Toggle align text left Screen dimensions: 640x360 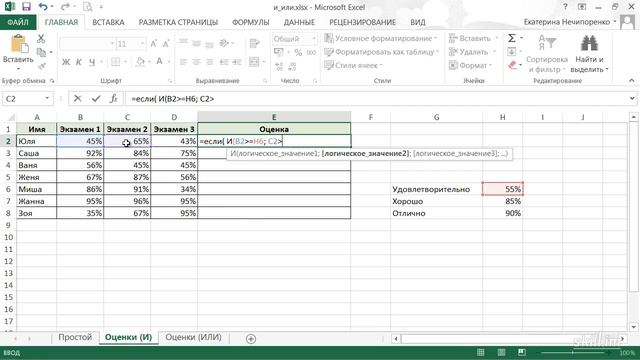click(183, 62)
